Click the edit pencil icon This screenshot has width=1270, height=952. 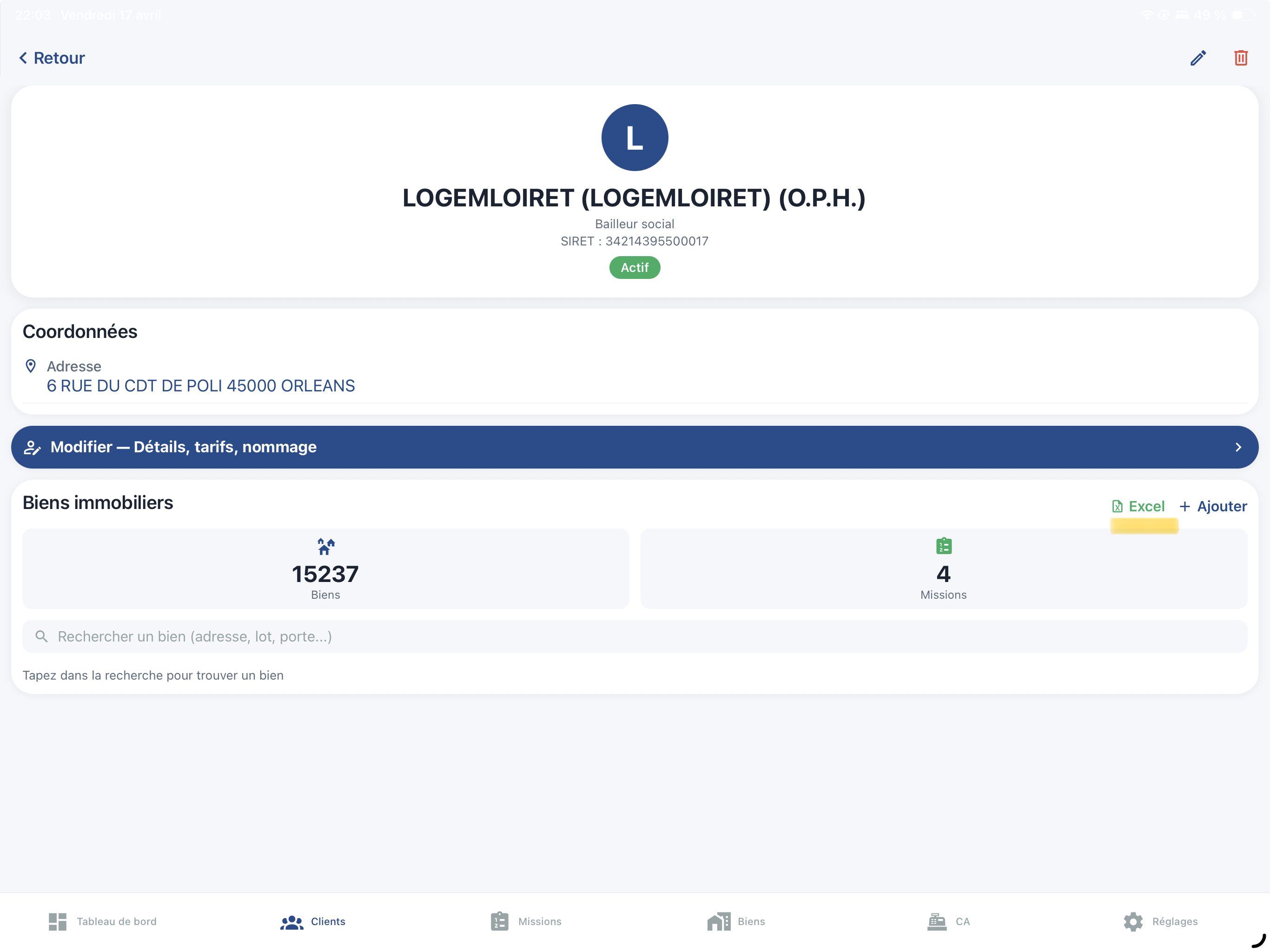[x=1198, y=58]
